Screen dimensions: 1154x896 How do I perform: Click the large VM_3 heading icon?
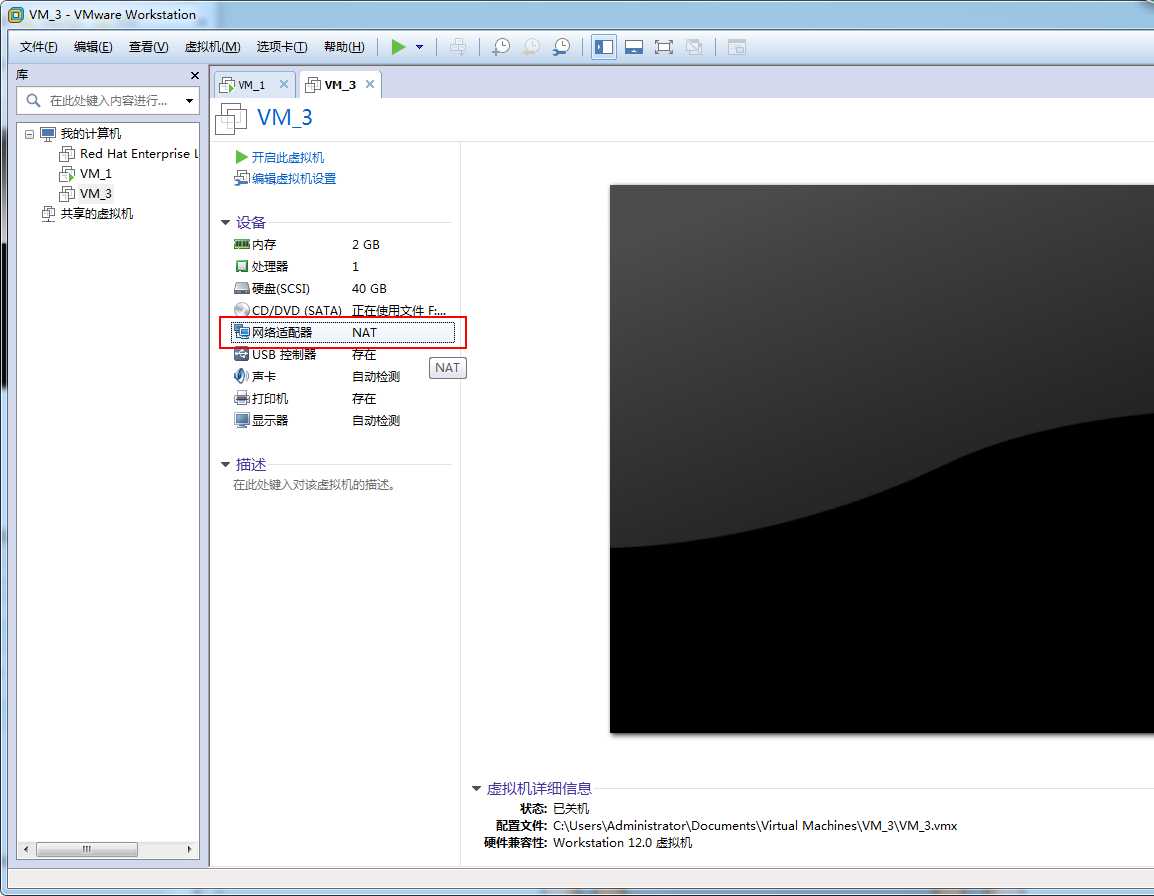point(231,119)
